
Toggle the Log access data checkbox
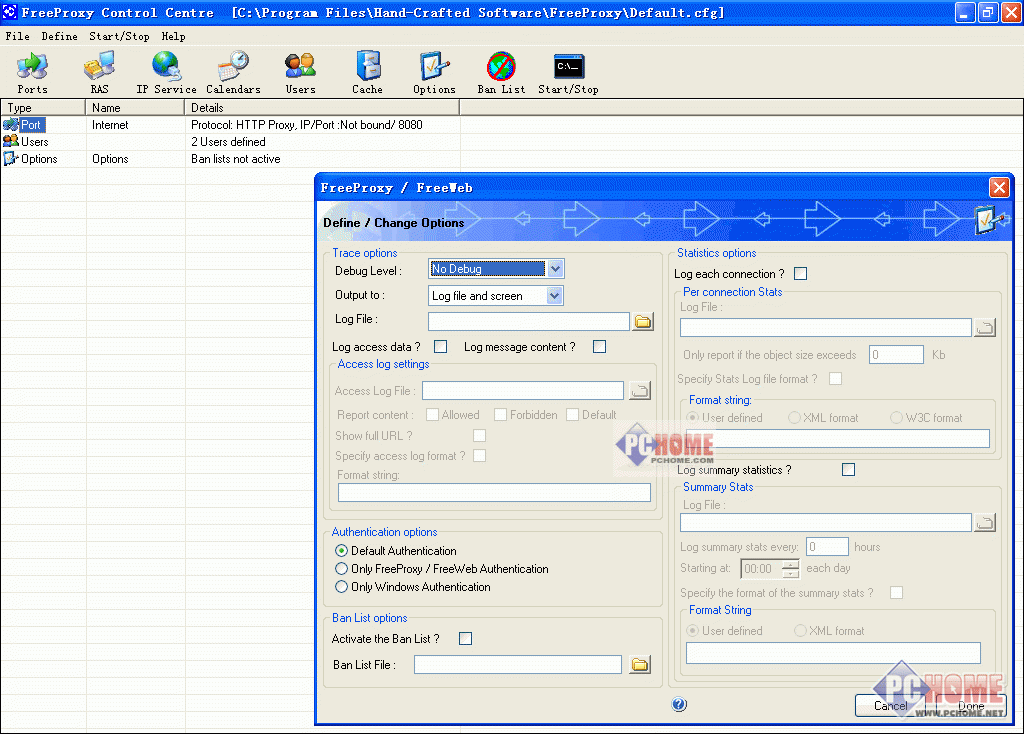coord(441,347)
